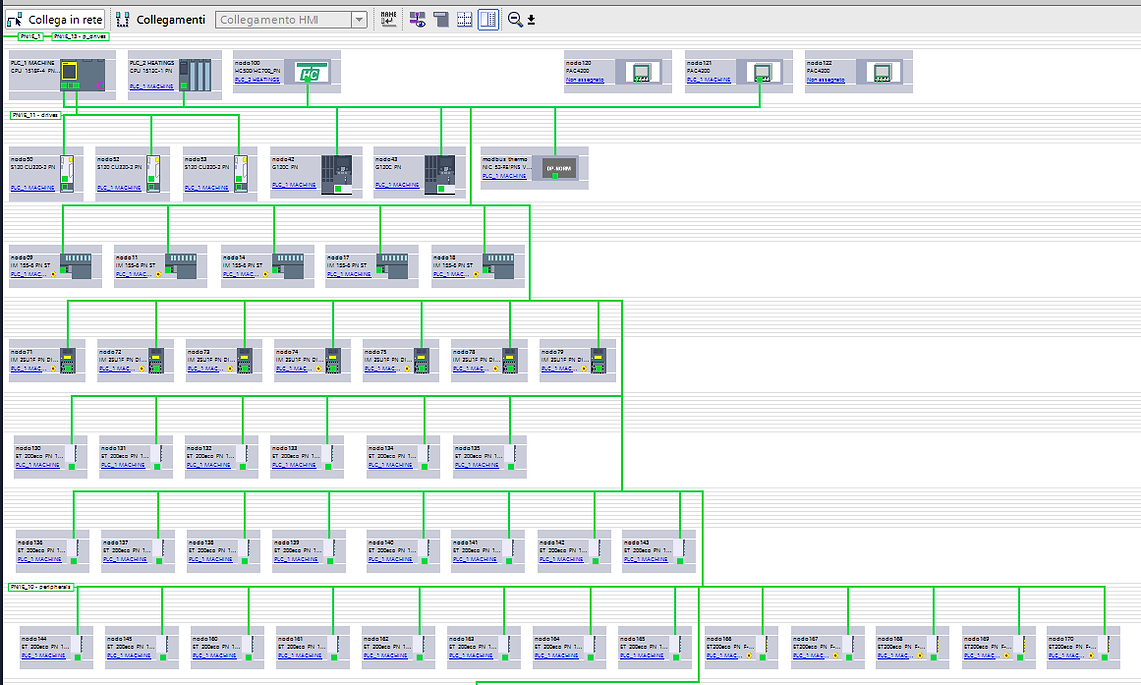Open PLC_1 MACHINE link on nodo163
The image size is (1141, 685).
471,655
